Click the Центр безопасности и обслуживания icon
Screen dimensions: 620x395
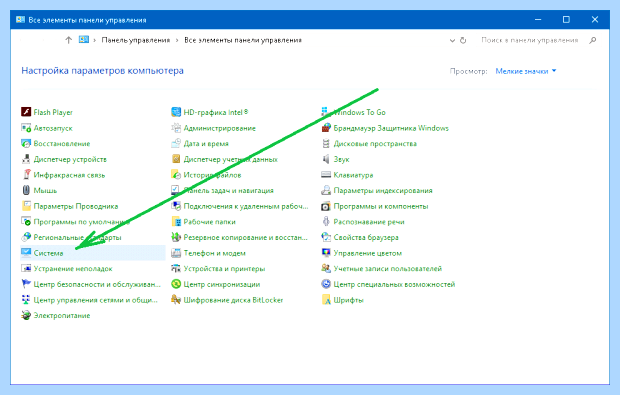[x=26, y=284]
